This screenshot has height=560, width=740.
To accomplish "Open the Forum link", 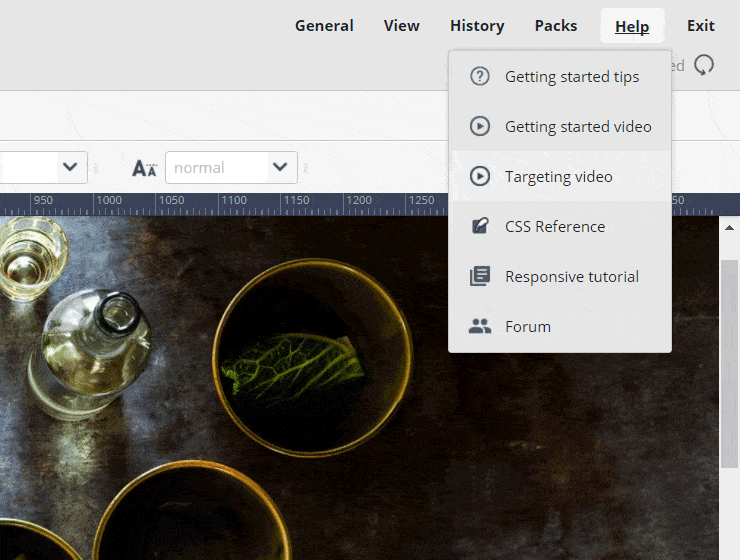I will (528, 326).
